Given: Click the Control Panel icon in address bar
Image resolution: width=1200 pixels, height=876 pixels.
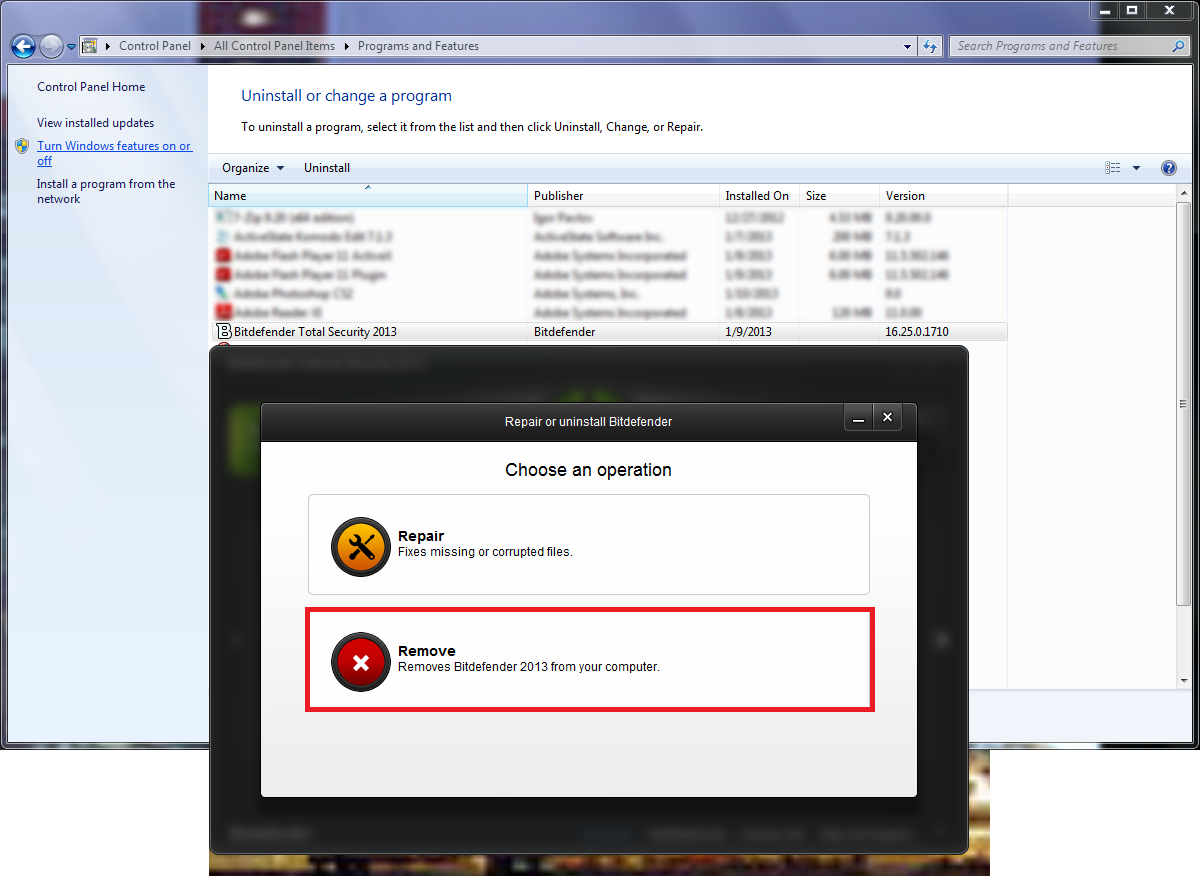Looking at the screenshot, I should (89, 46).
